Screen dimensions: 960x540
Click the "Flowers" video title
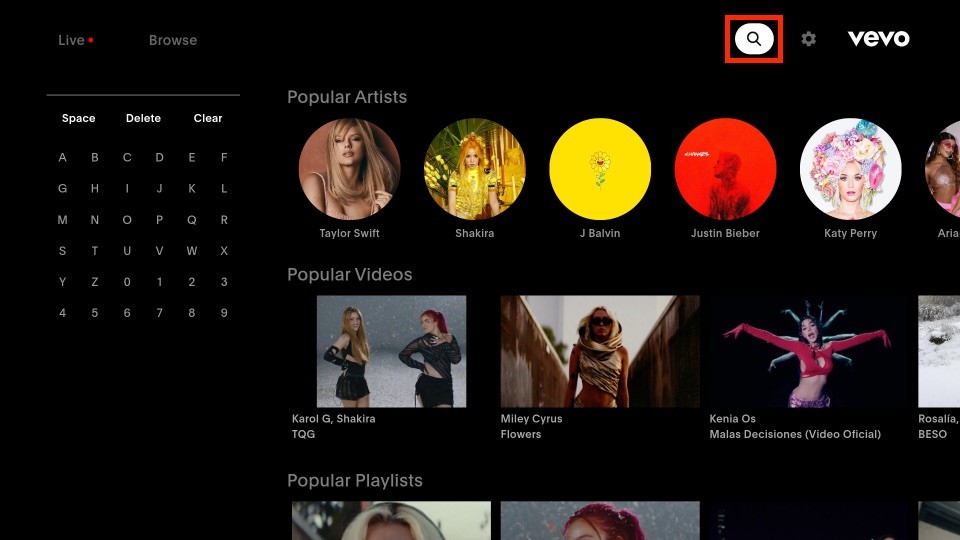click(521, 434)
